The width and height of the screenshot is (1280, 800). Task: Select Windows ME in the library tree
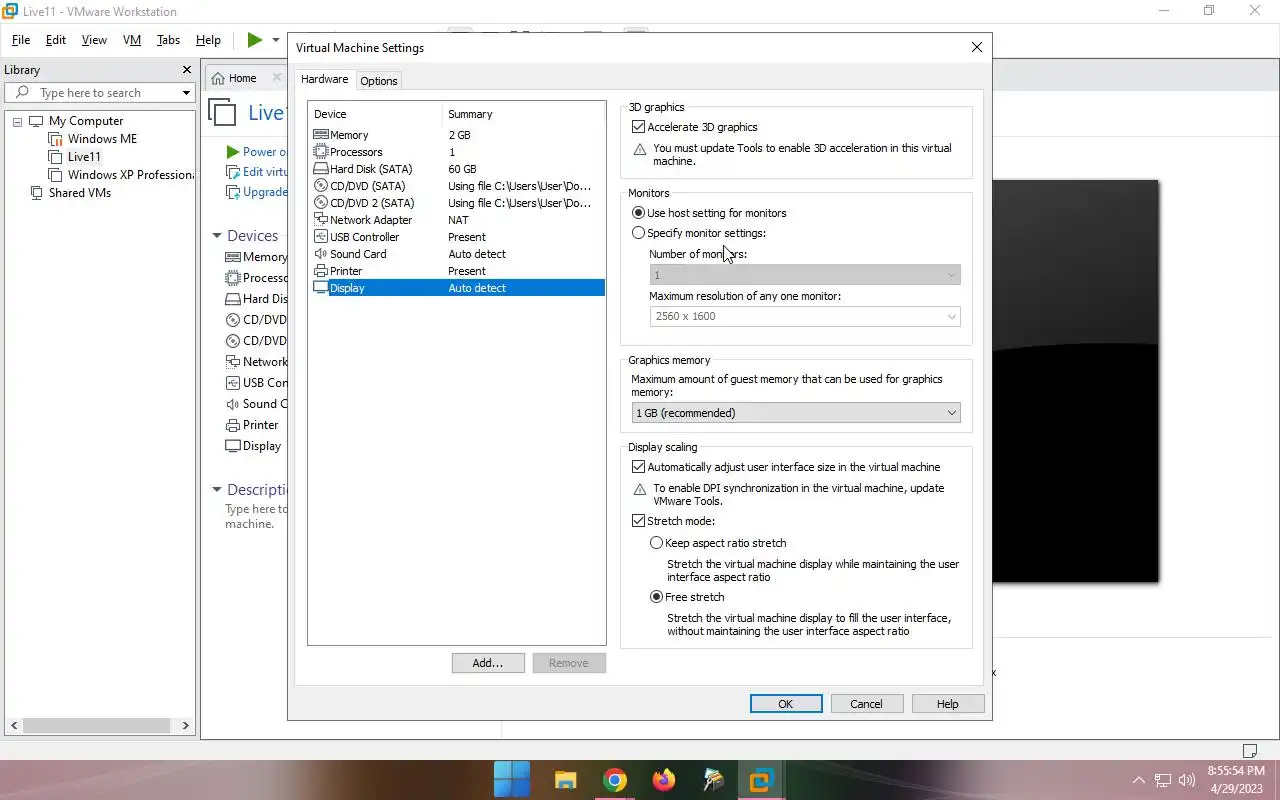[x=102, y=139]
